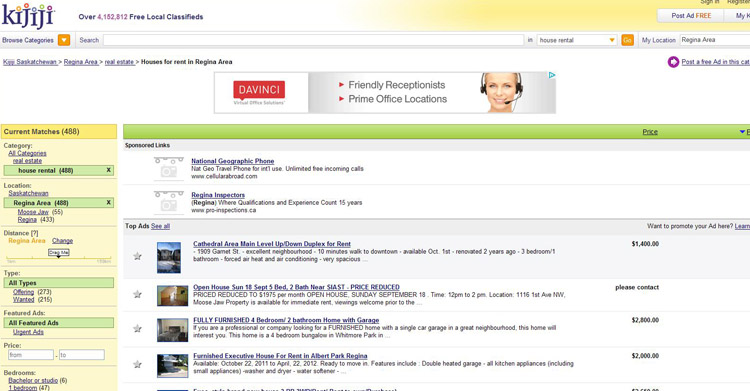Open Cathedral Area Main Level Up/Down Duplex listing
Viewport: 750px width, 391px height.
[272, 244]
